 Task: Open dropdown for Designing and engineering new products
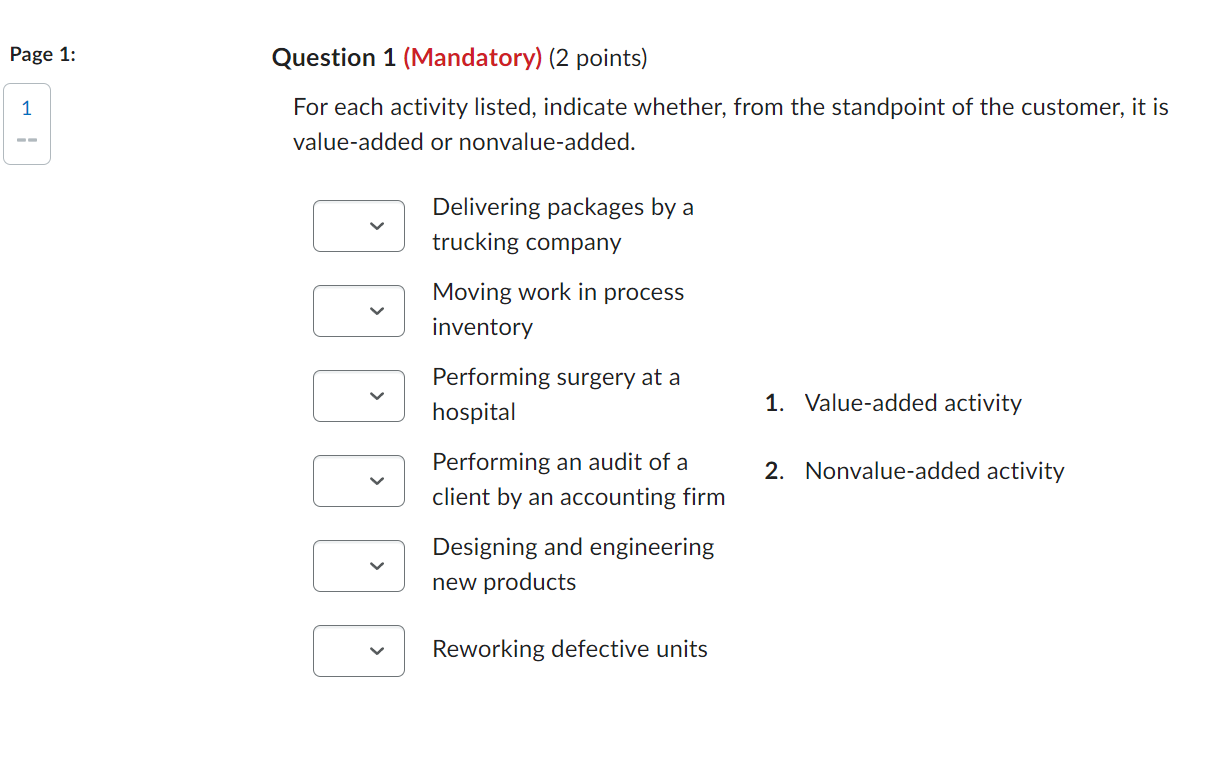pos(359,566)
